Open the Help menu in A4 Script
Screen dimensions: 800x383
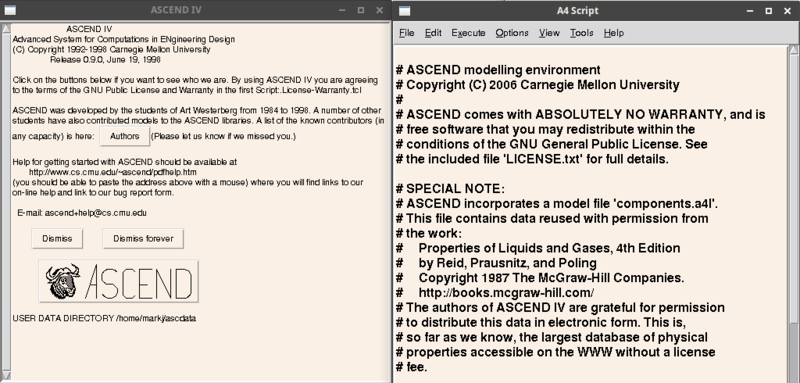(x=613, y=33)
